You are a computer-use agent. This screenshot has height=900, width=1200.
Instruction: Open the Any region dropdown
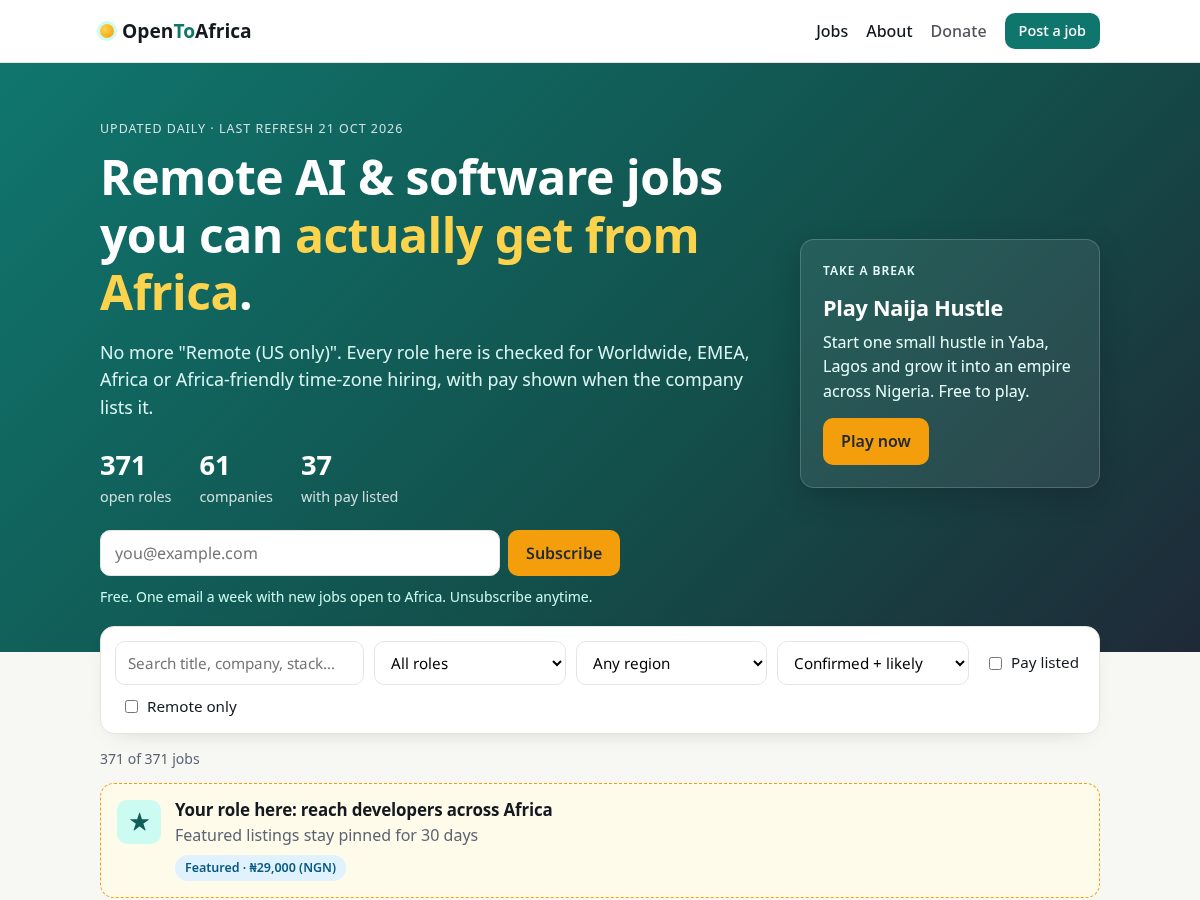coord(671,663)
